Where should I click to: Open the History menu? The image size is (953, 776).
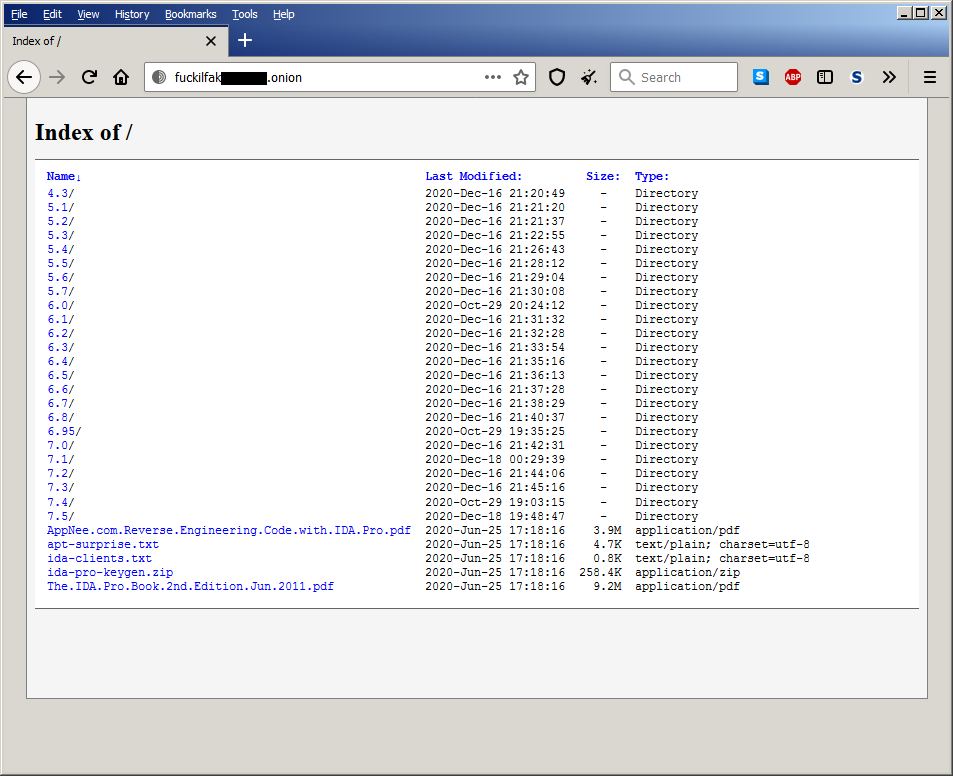[x=132, y=14]
